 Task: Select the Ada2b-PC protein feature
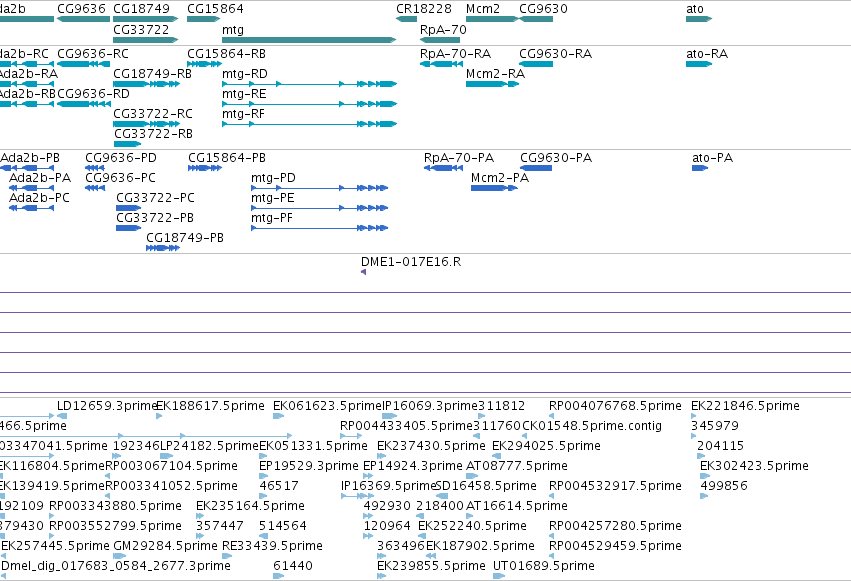click(x=31, y=208)
